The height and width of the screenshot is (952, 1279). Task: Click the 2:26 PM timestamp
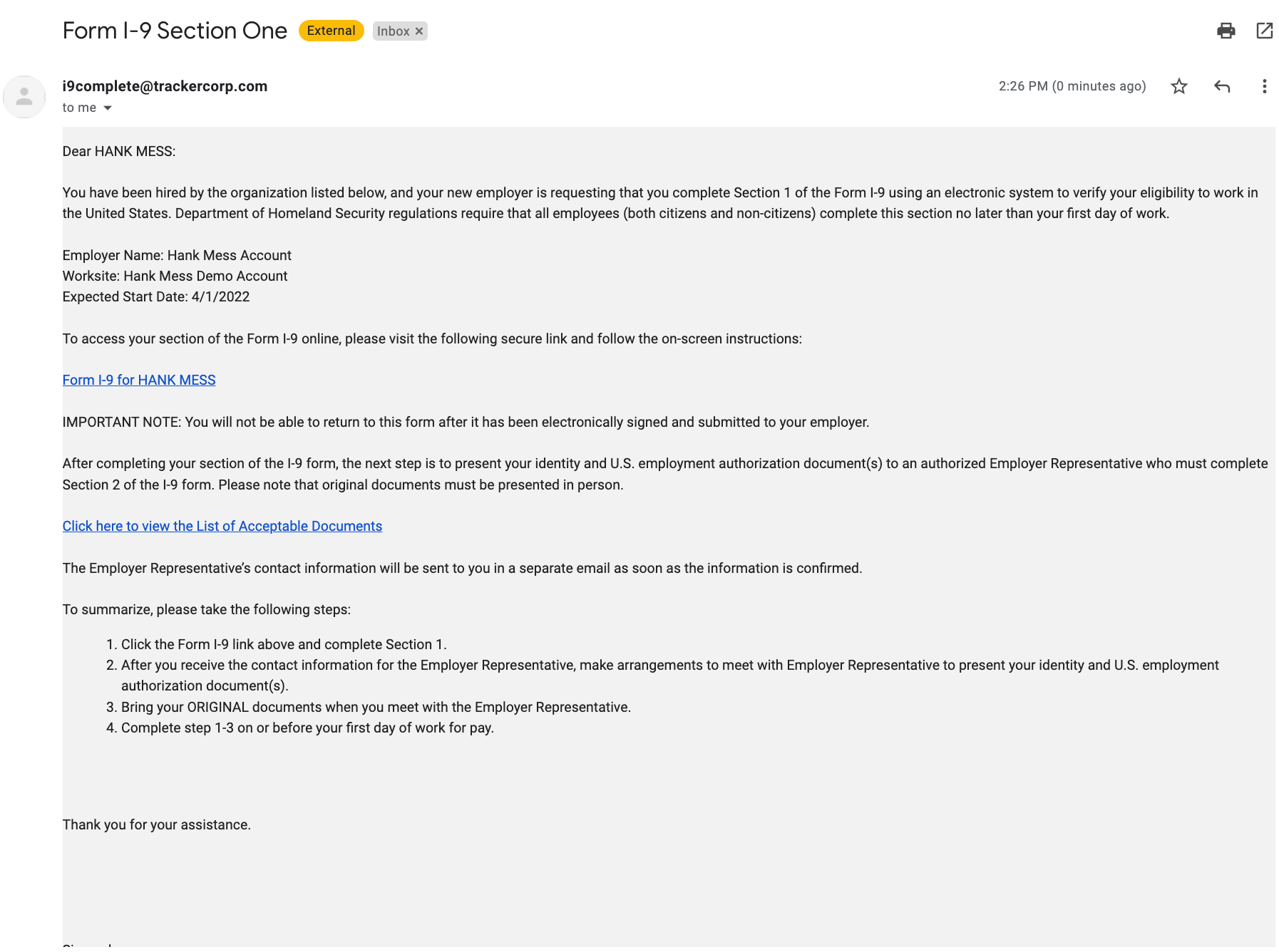(1072, 86)
